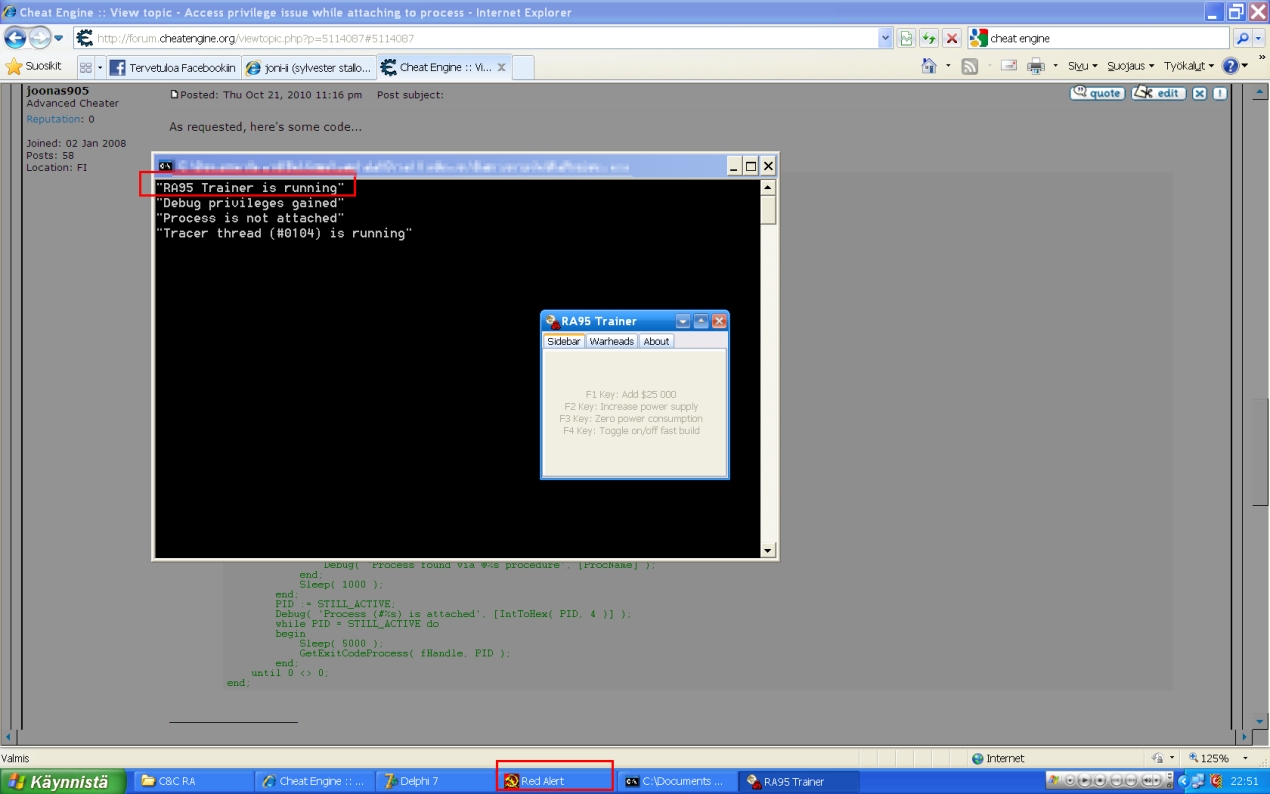This screenshot has width=1270, height=794.
Task: Click the 22:51 system tray clock
Action: [x=1244, y=782]
